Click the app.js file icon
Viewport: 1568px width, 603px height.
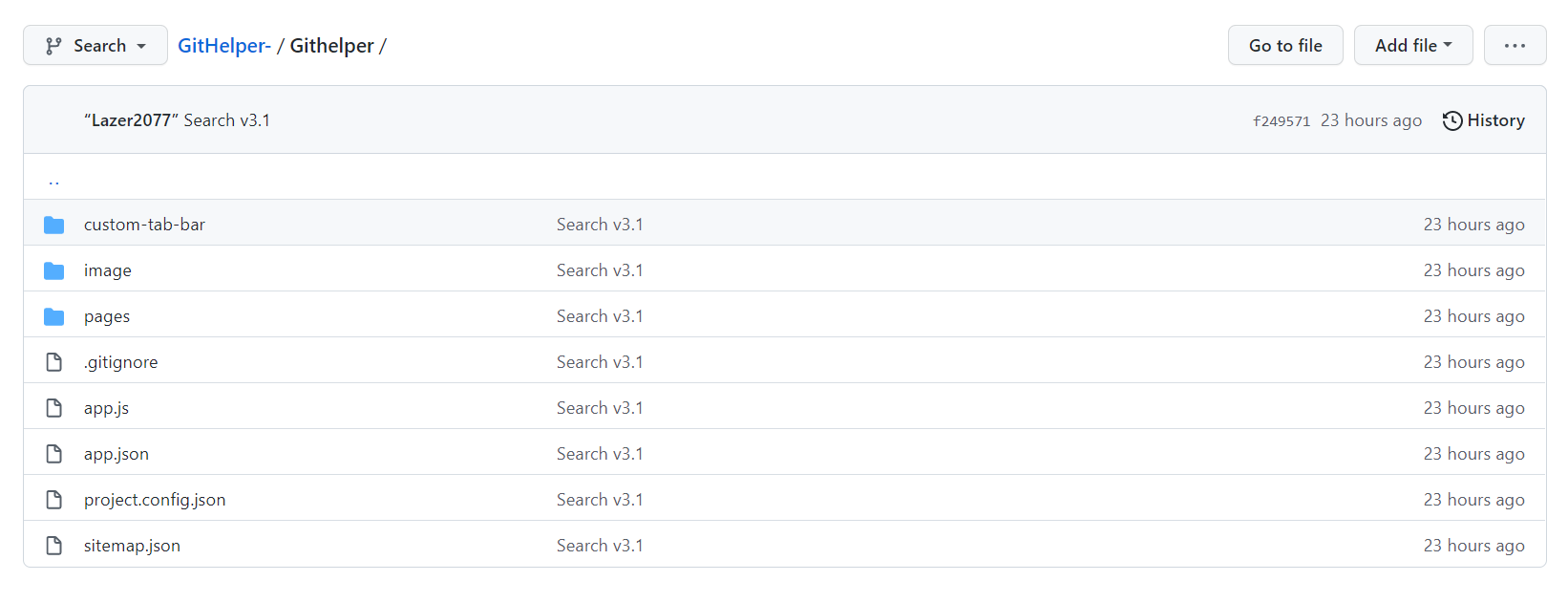54,408
